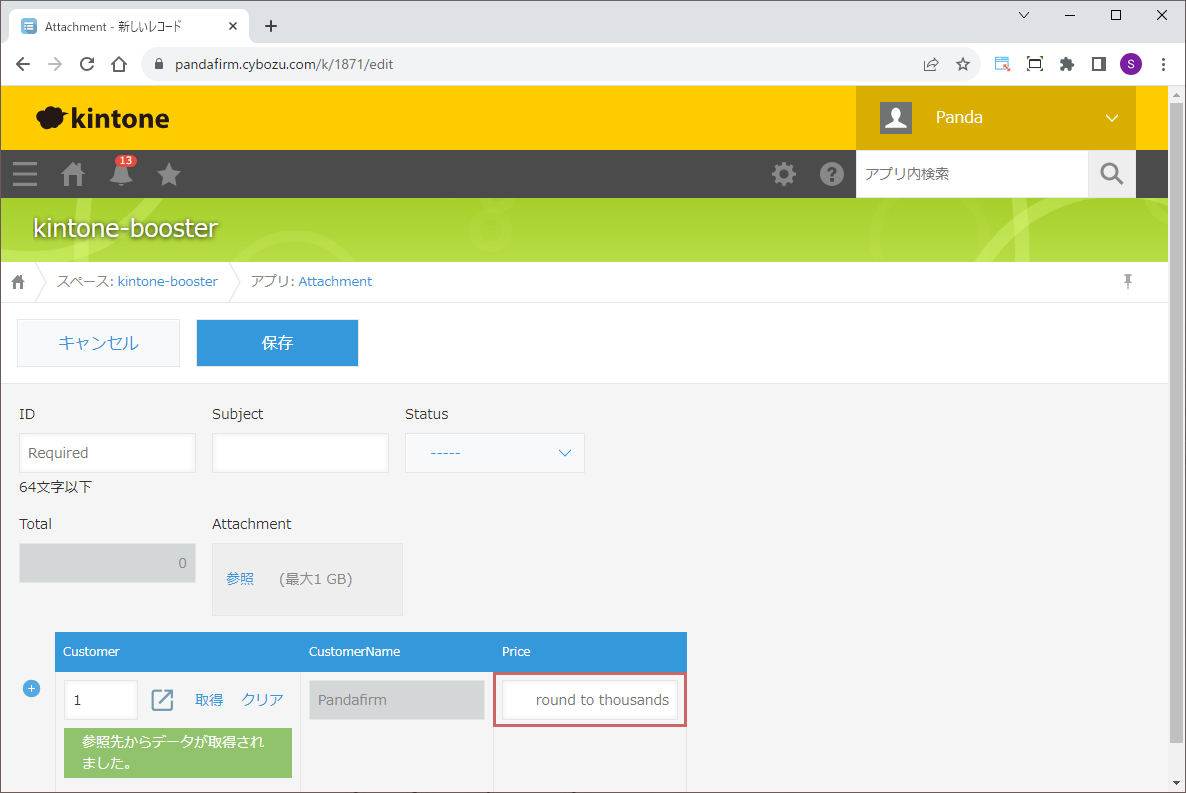Click the キャンセル cancel button

coord(98,343)
